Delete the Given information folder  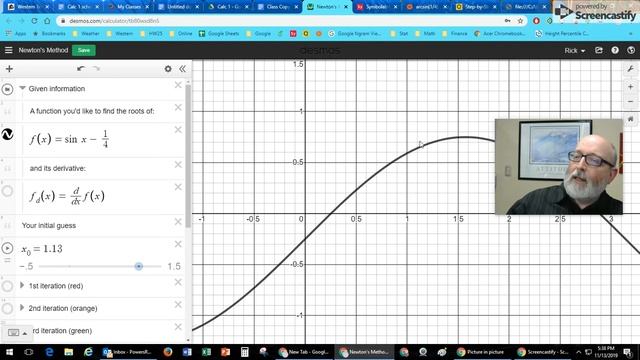[x=178, y=85]
